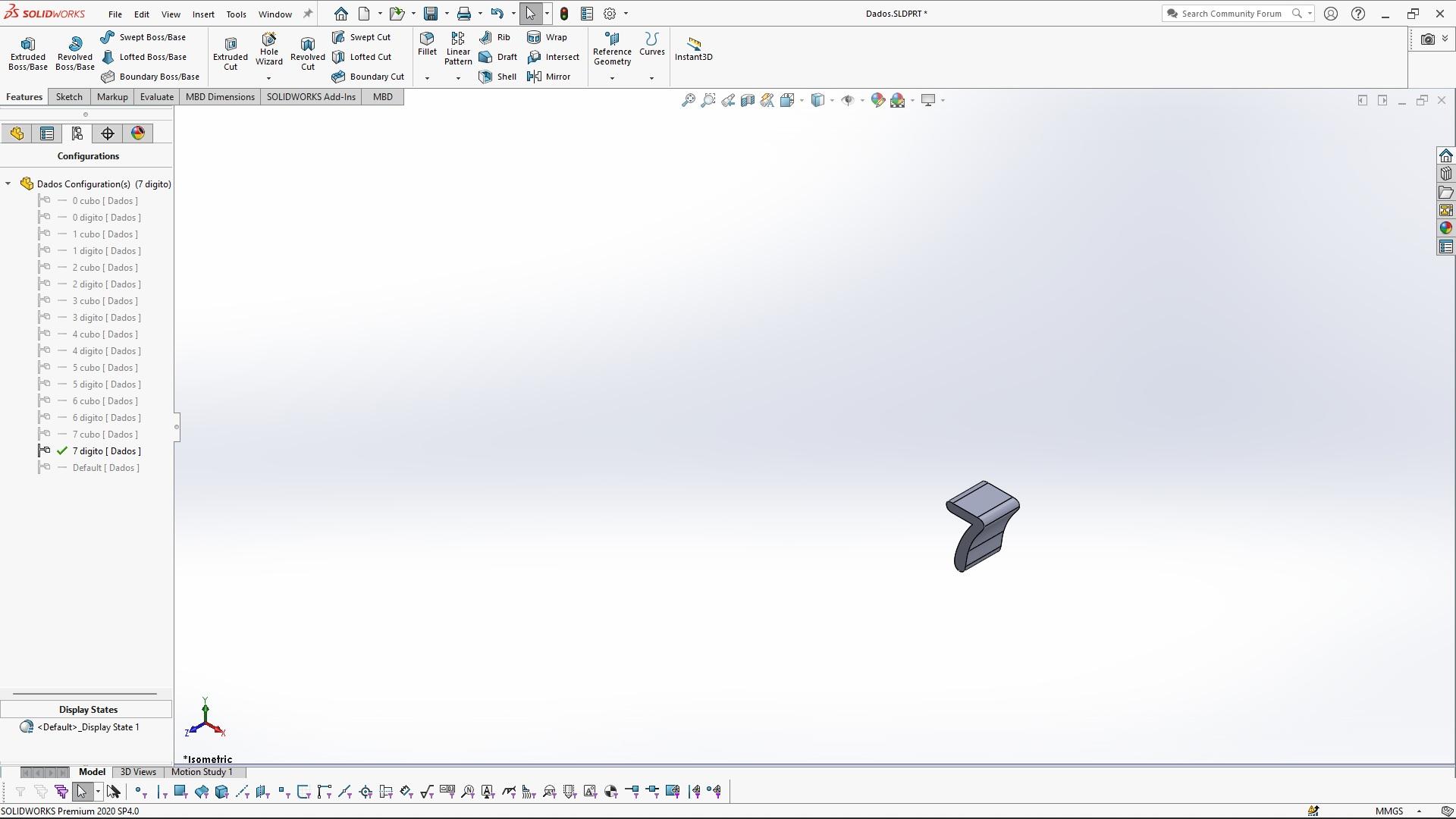
Task: Open DimXpertManager panel tab
Action: tap(108, 133)
